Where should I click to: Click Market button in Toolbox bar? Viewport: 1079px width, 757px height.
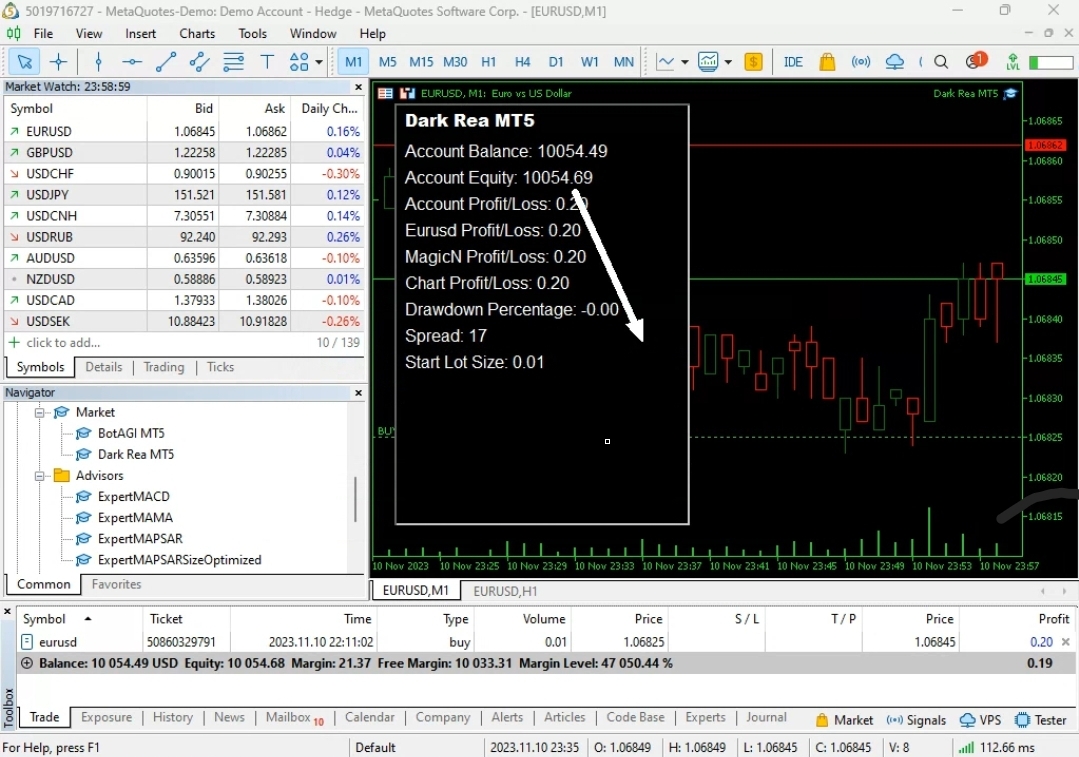[844, 720]
